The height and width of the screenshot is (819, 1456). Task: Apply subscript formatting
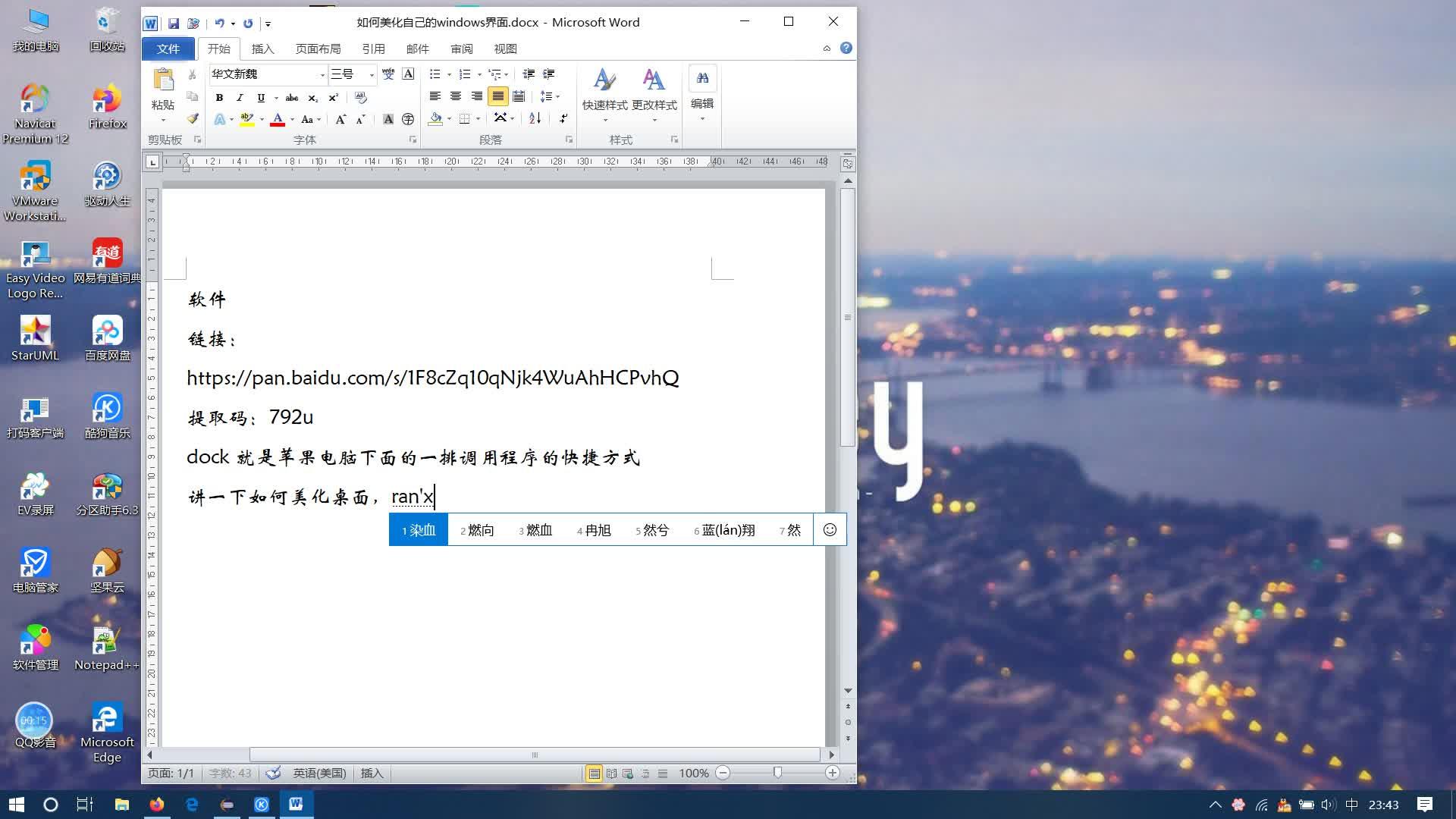point(312,97)
